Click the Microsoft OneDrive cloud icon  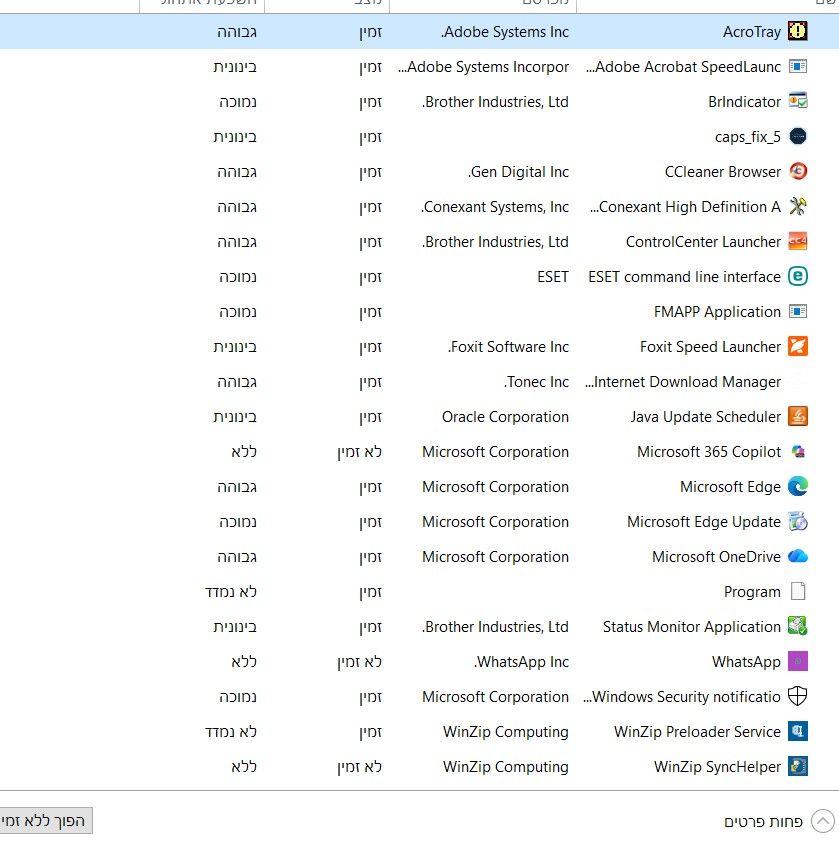coord(797,556)
